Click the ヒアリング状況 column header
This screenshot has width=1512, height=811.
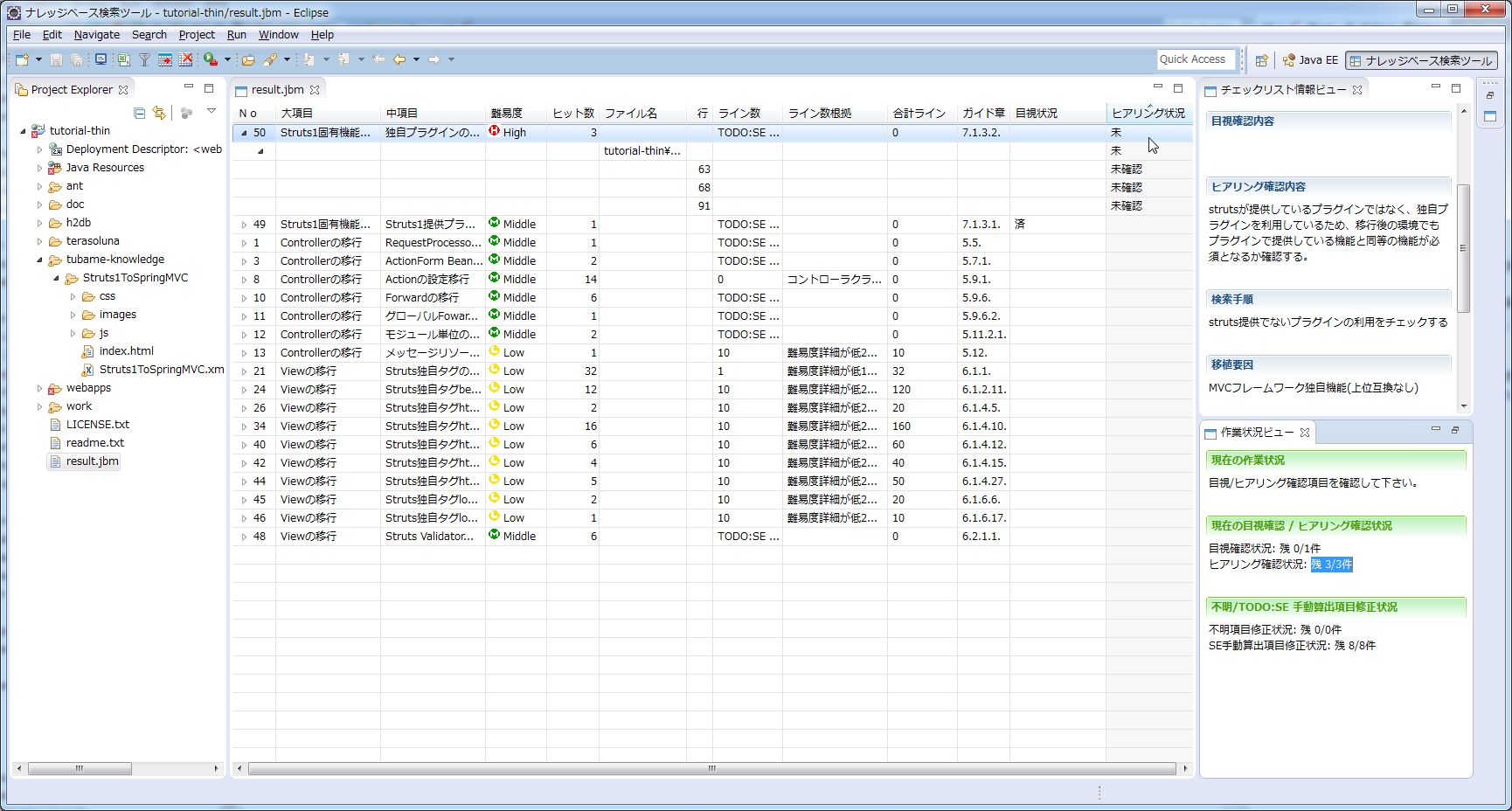click(x=1148, y=114)
